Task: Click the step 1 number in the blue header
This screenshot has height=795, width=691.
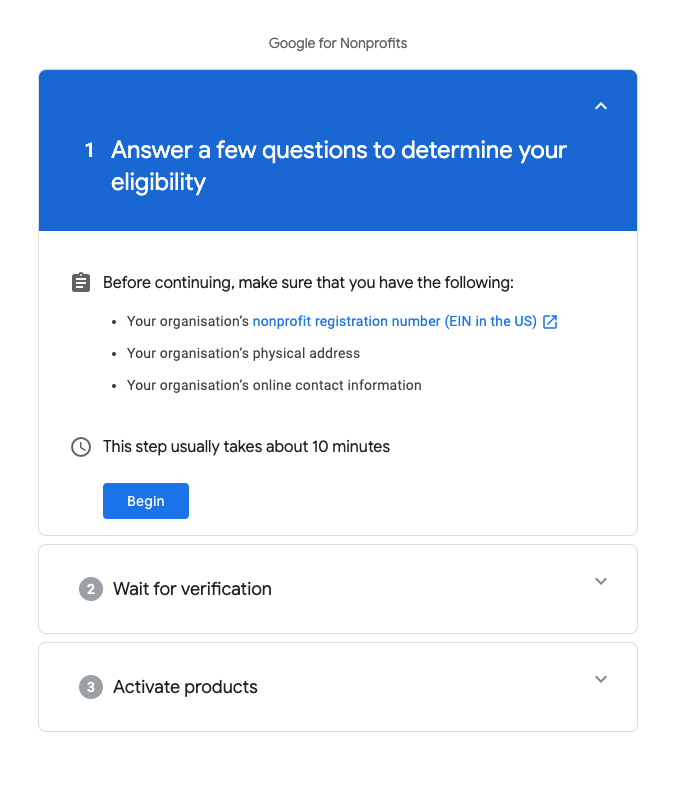Action: click(89, 150)
